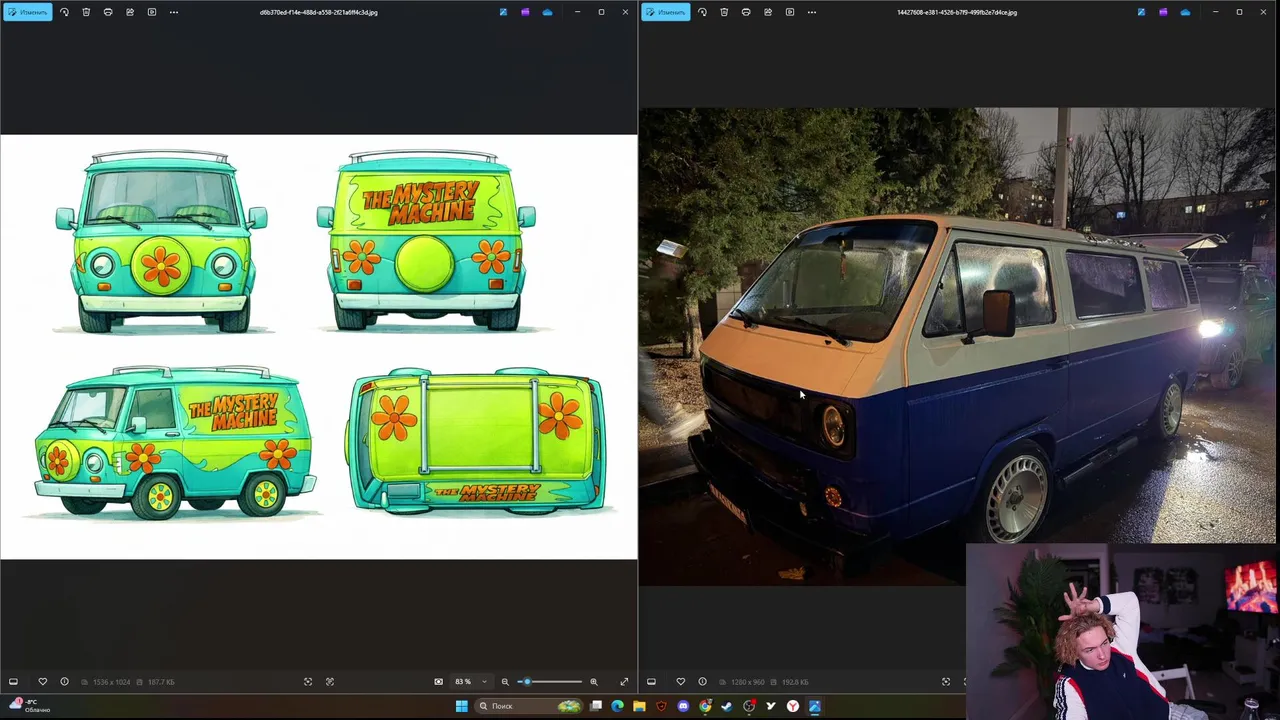Open OneDrive icon in right window titlebar
This screenshot has height=720, width=1280.
pos(1185,12)
